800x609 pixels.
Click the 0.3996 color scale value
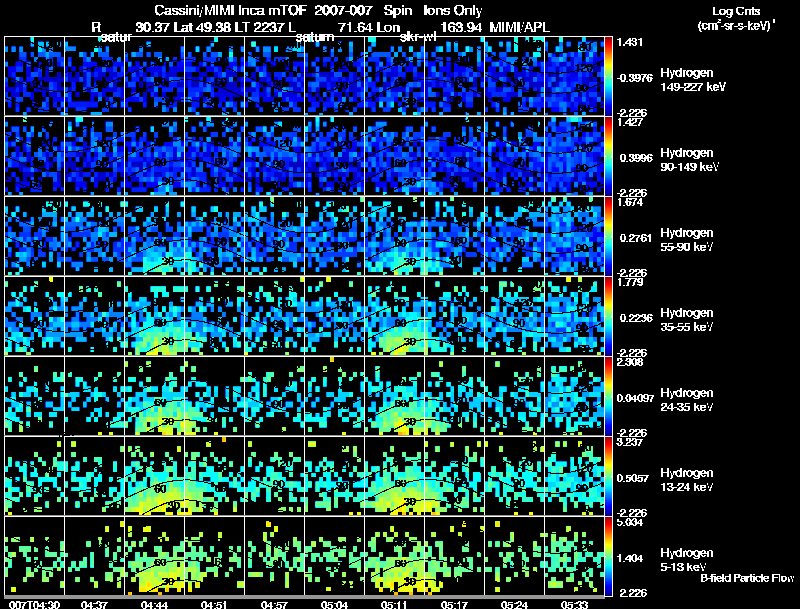tap(636, 158)
